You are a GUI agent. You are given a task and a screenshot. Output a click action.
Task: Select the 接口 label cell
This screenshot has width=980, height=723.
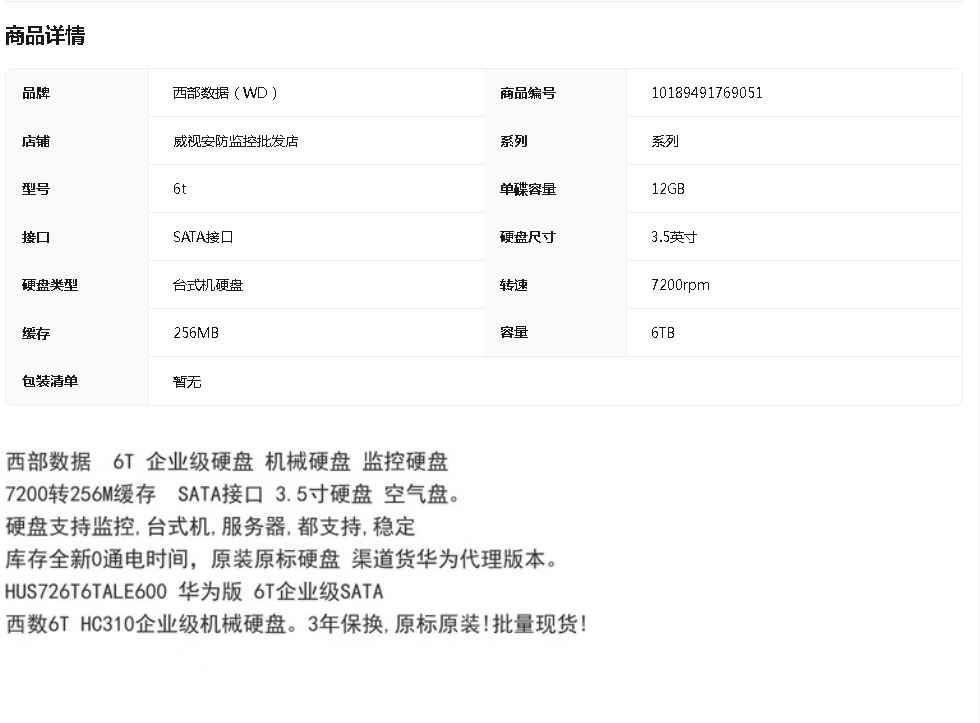click(x=77, y=237)
